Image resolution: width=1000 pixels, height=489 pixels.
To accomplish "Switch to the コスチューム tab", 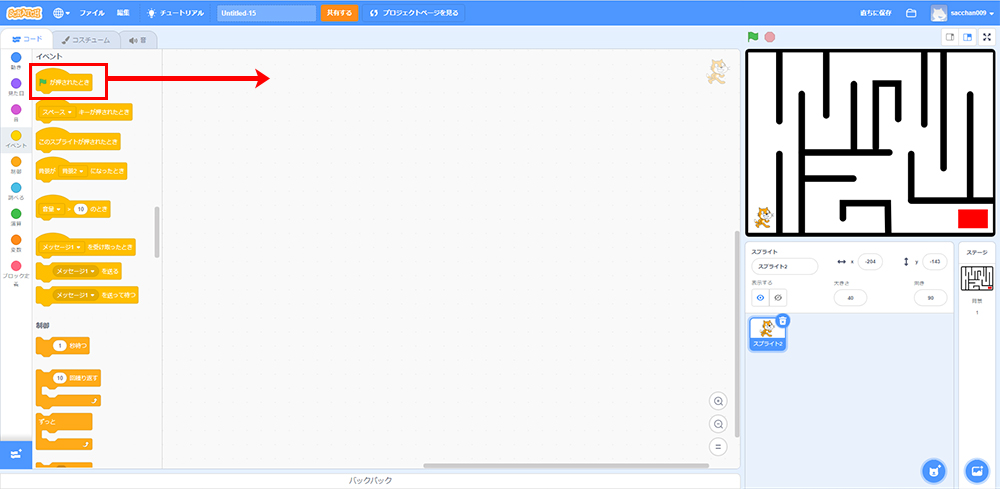I will coord(85,40).
